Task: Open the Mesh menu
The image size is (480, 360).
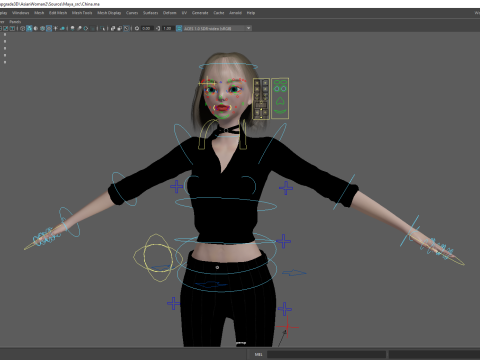Action: pos(39,13)
